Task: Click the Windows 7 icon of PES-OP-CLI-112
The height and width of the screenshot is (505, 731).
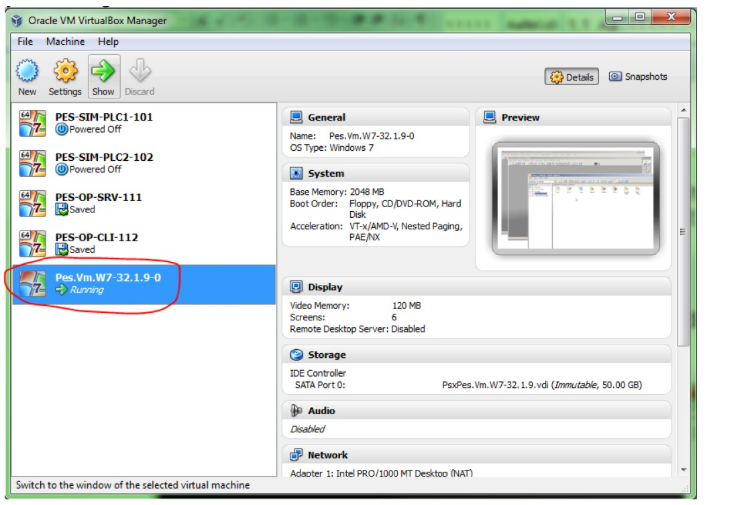Action: (x=32, y=243)
